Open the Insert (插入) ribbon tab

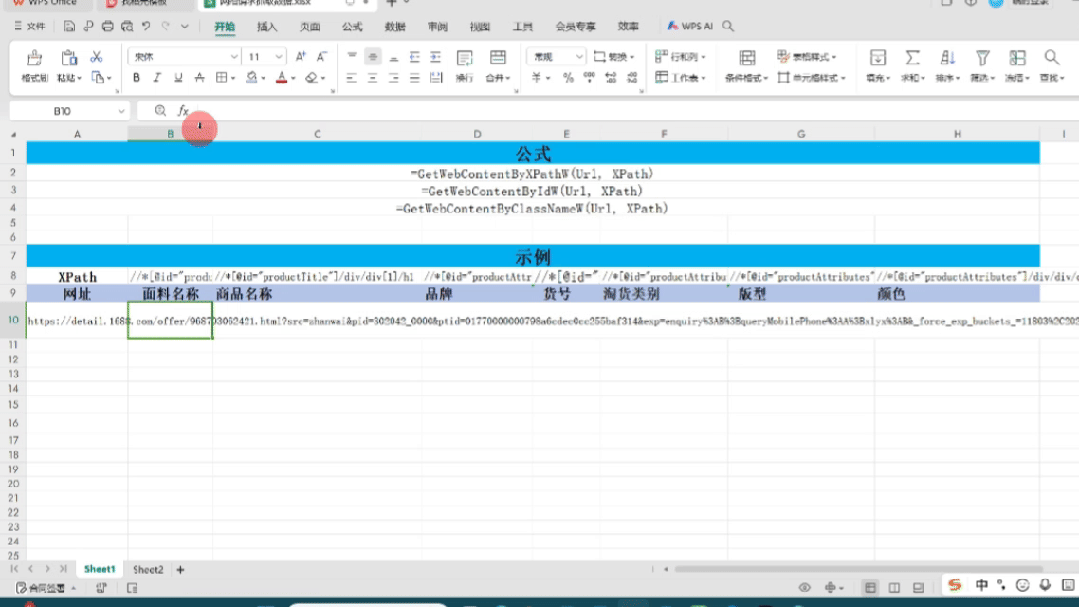267,27
